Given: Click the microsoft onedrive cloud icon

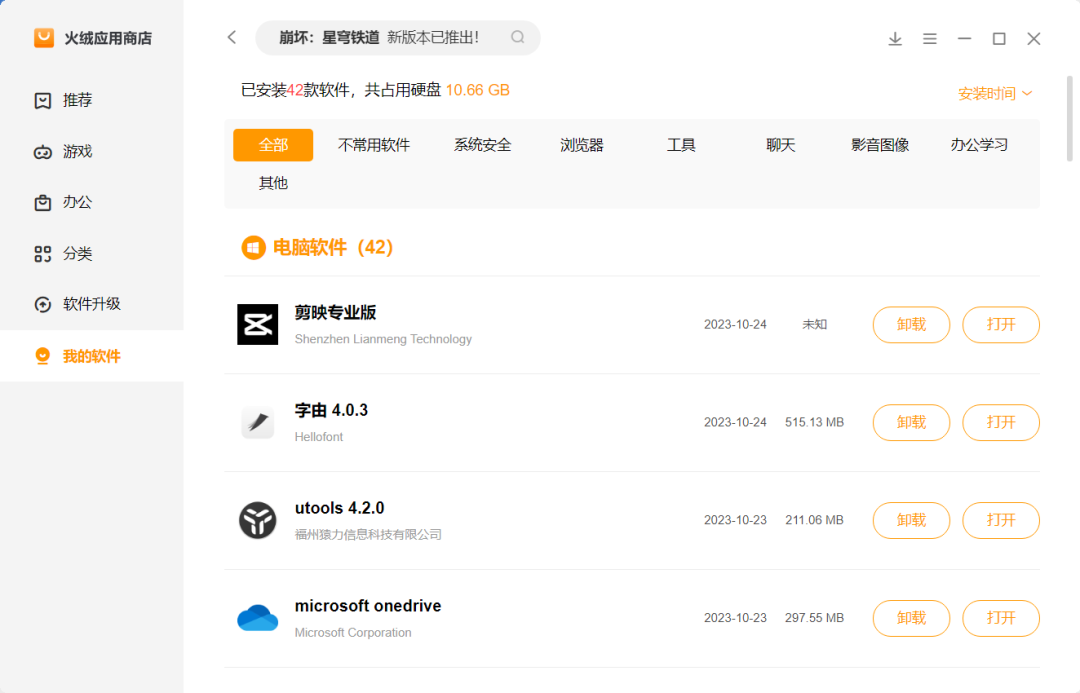Looking at the screenshot, I should tap(258, 618).
